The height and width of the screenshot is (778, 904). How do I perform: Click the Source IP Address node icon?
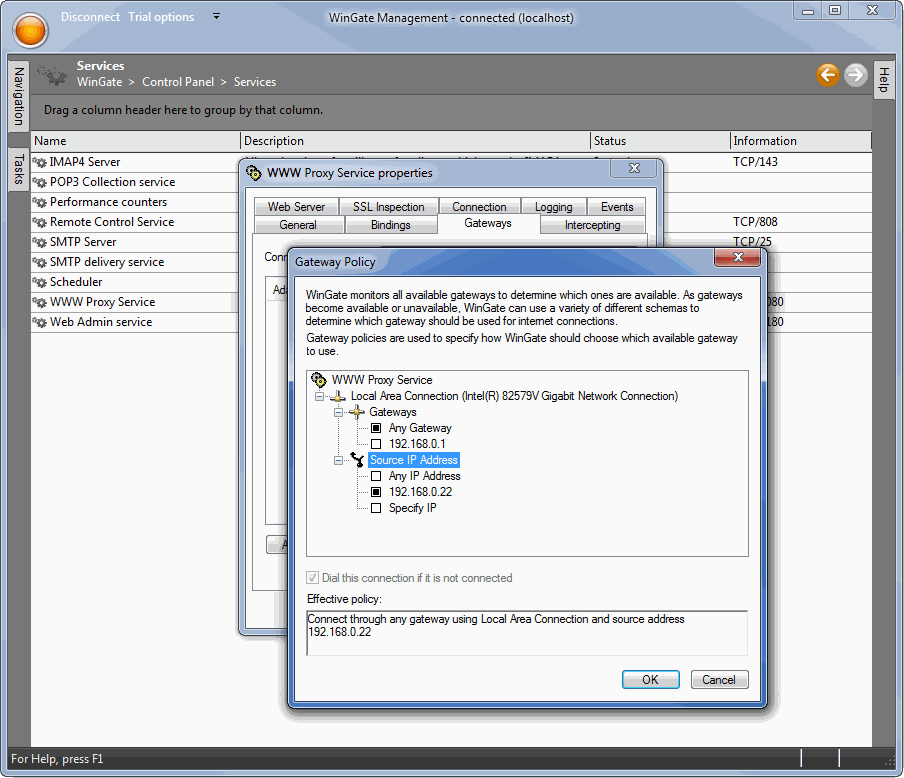click(x=357, y=460)
